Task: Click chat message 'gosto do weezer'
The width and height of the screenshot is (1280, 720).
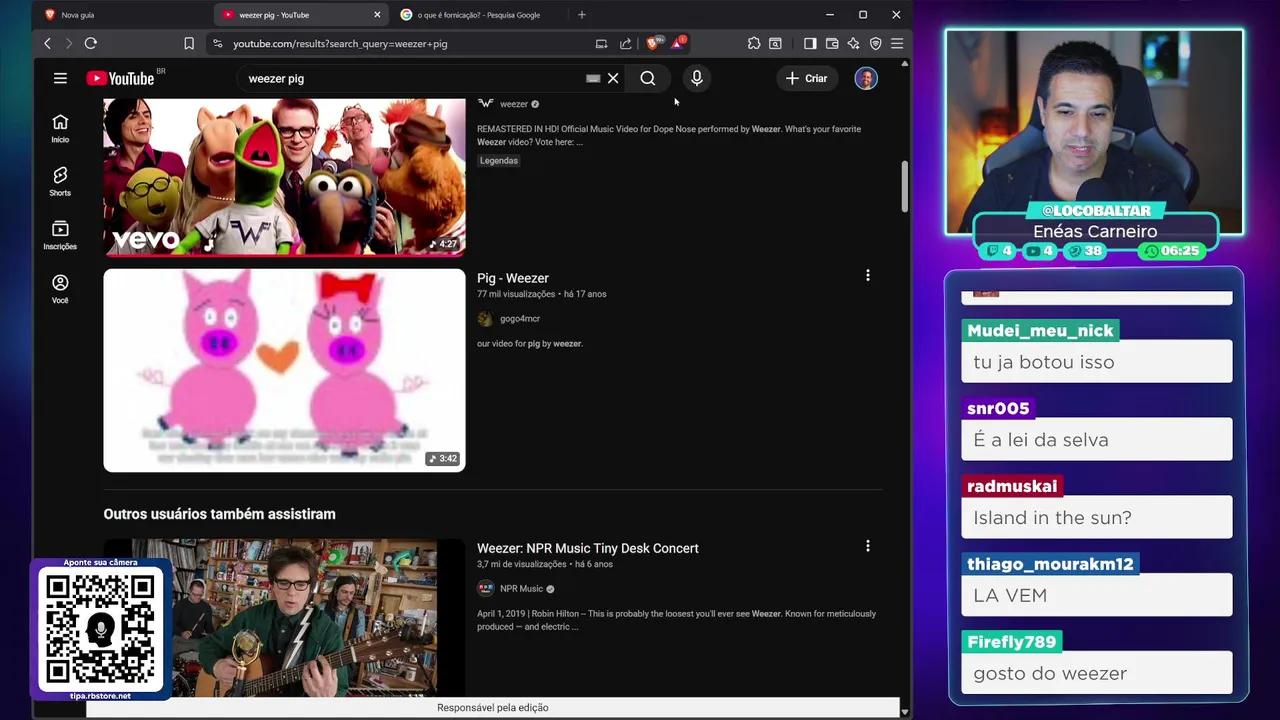Action: (1097, 673)
